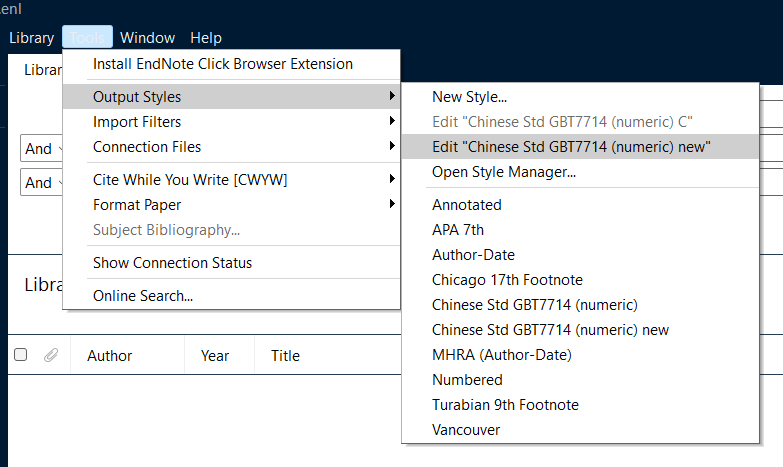Screen dimensions: 783x467
Task: Close the open Tools menu
Action: tap(87, 38)
